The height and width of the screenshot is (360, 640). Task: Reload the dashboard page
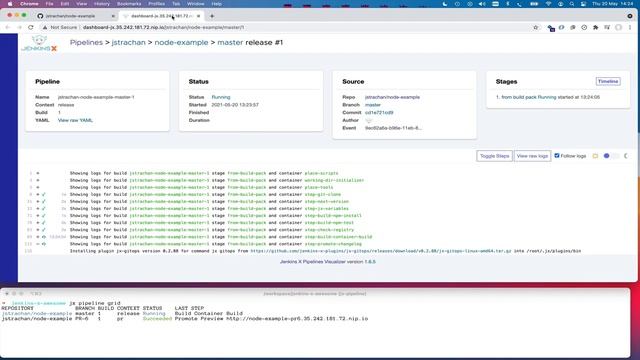pos(31,27)
